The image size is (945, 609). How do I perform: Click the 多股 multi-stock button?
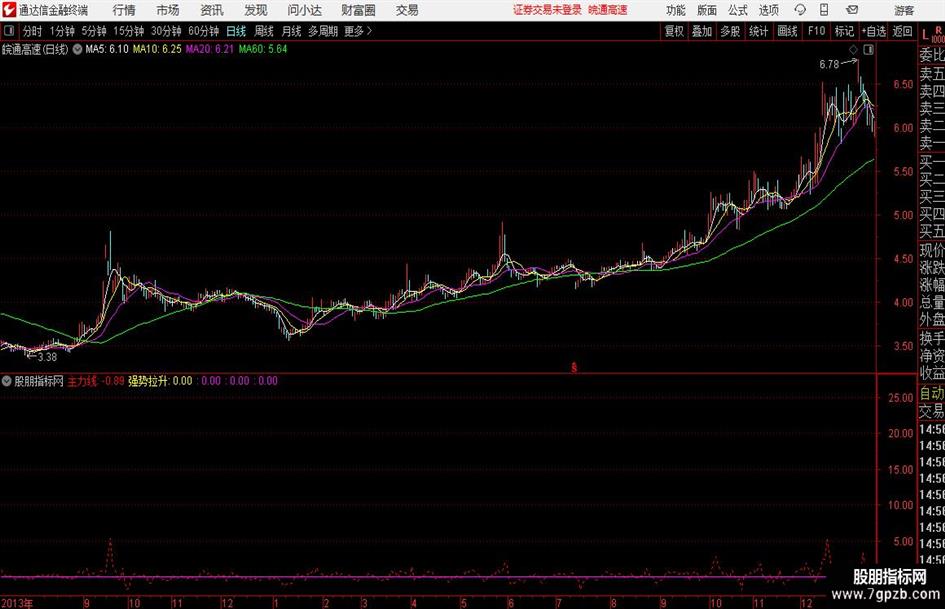730,31
